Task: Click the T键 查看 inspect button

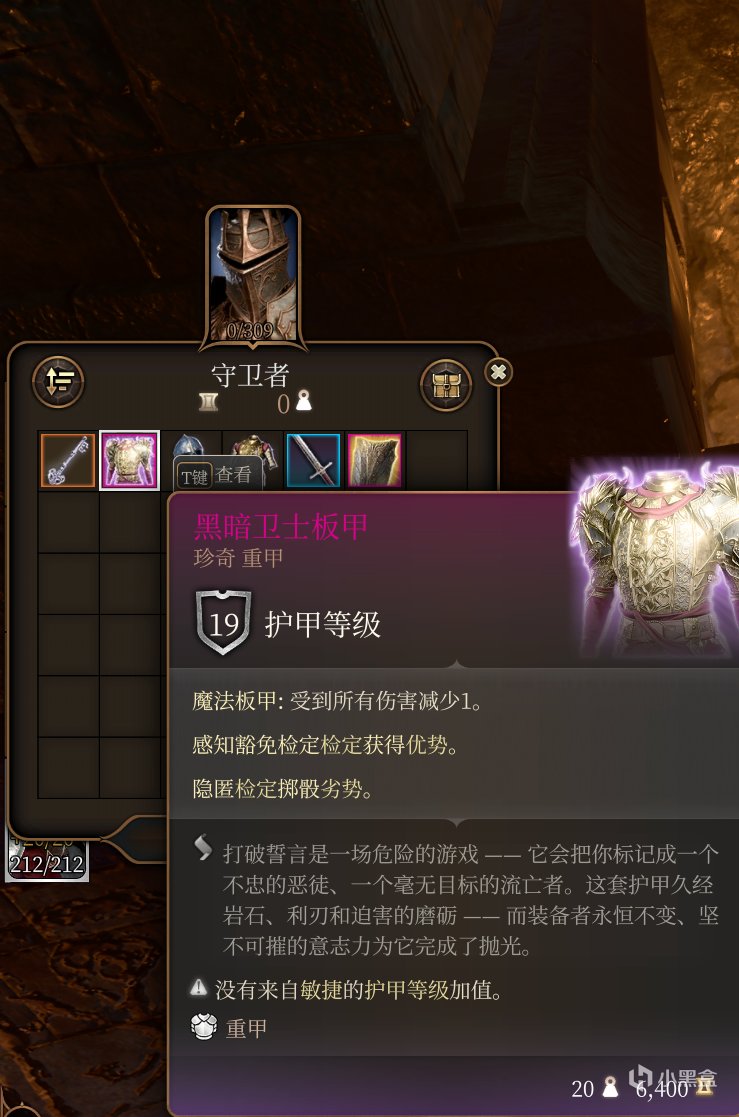Action: pos(216,475)
